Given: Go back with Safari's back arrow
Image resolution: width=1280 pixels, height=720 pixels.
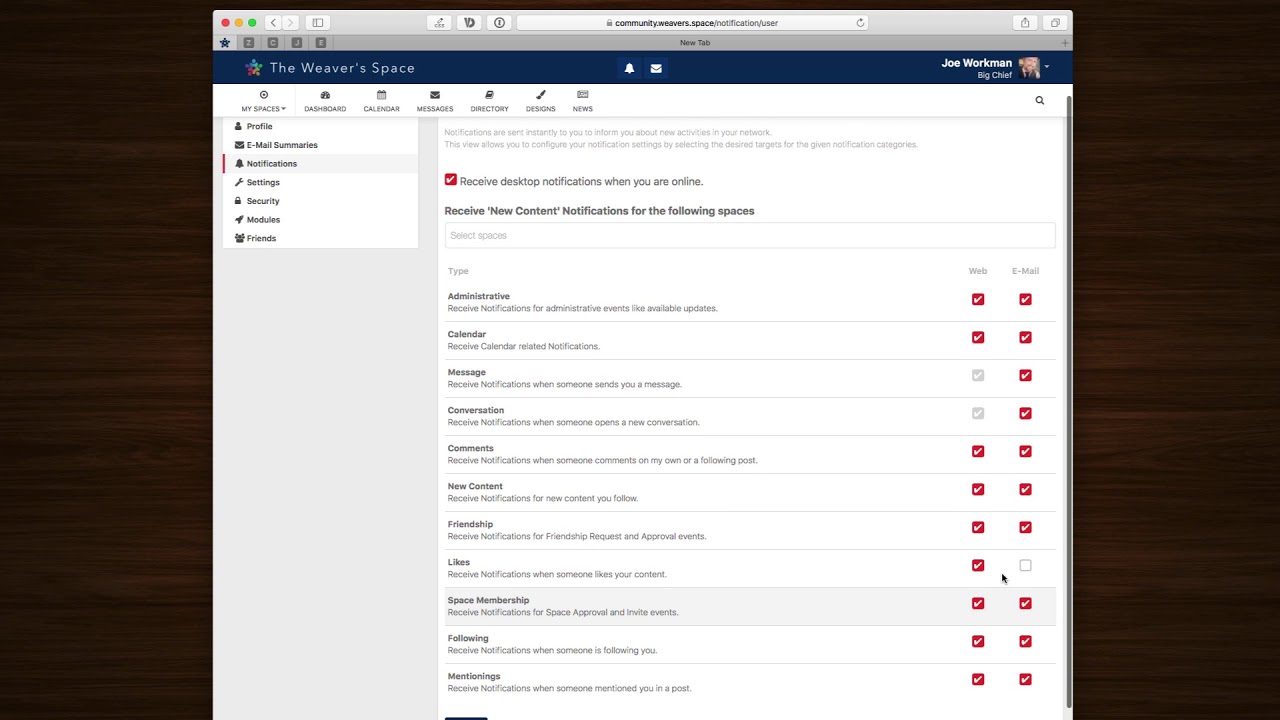Looking at the screenshot, I should (273, 22).
